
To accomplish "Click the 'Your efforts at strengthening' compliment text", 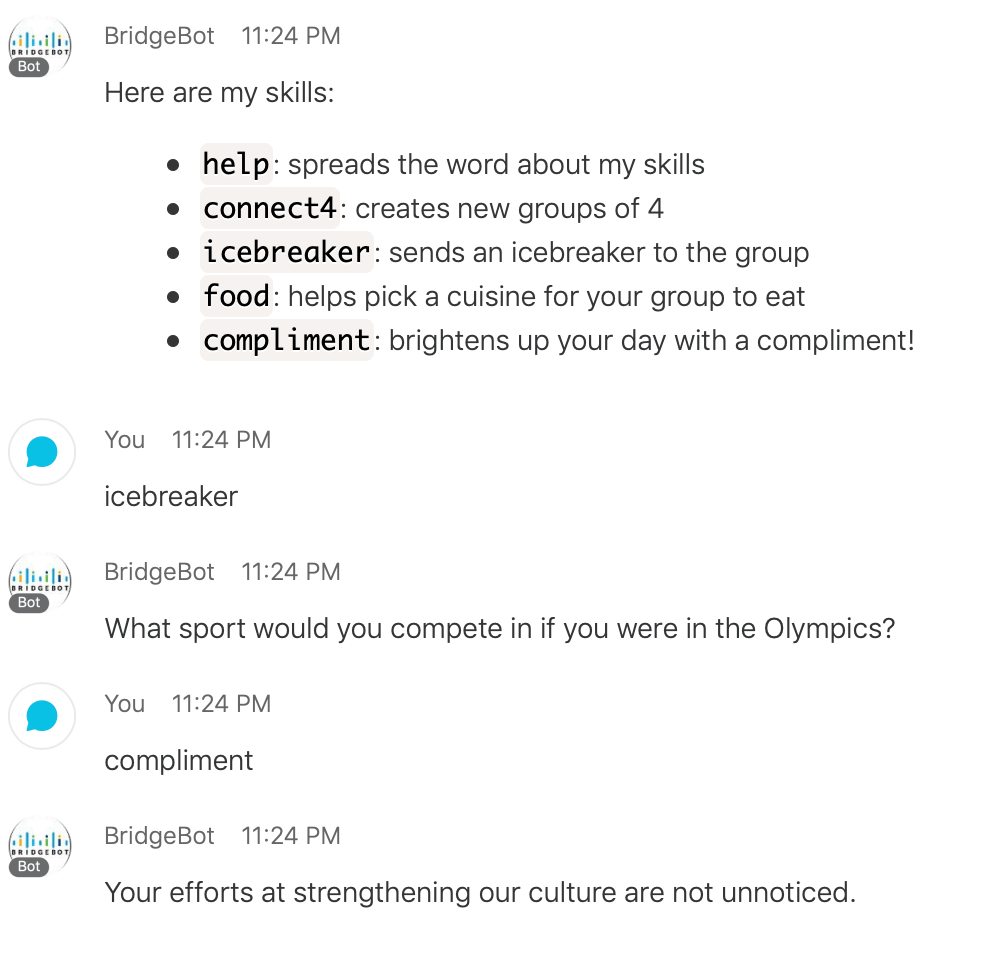I will [480, 893].
